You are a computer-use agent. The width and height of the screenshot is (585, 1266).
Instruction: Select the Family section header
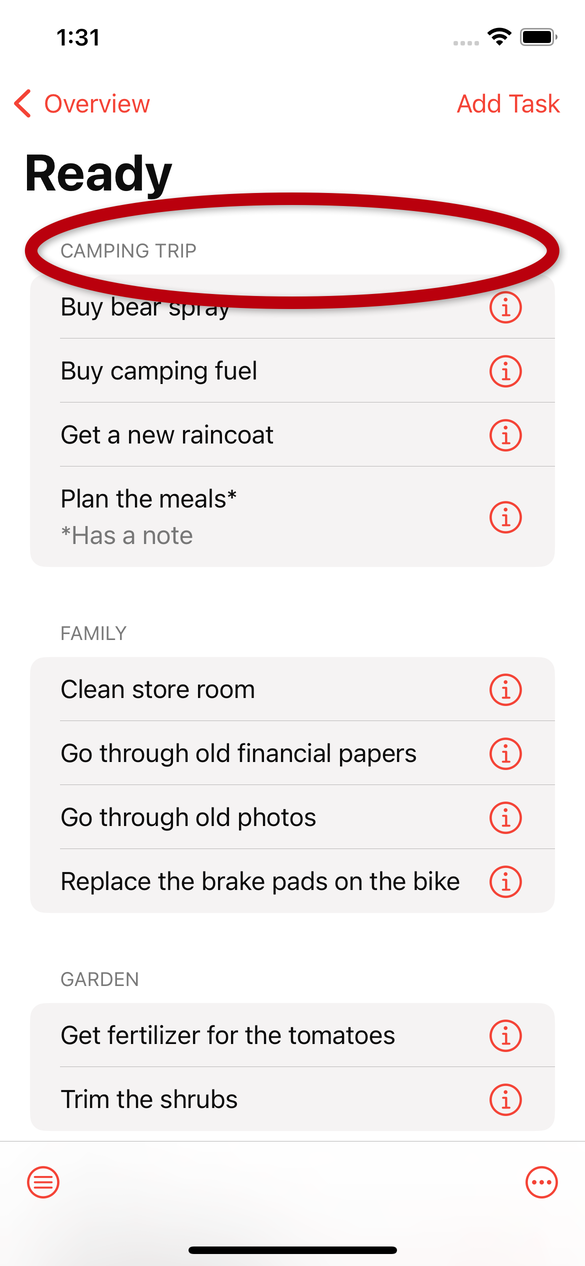93,633
